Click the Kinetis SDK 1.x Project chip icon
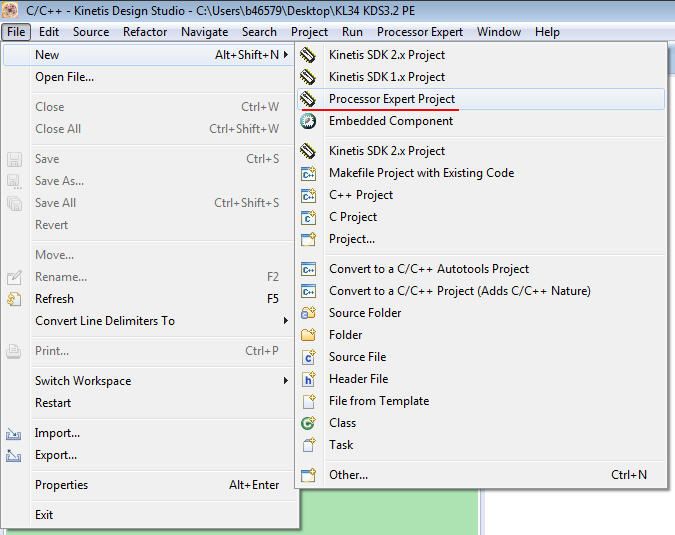This screenshot has height=535, width=675. click(308, 77)
